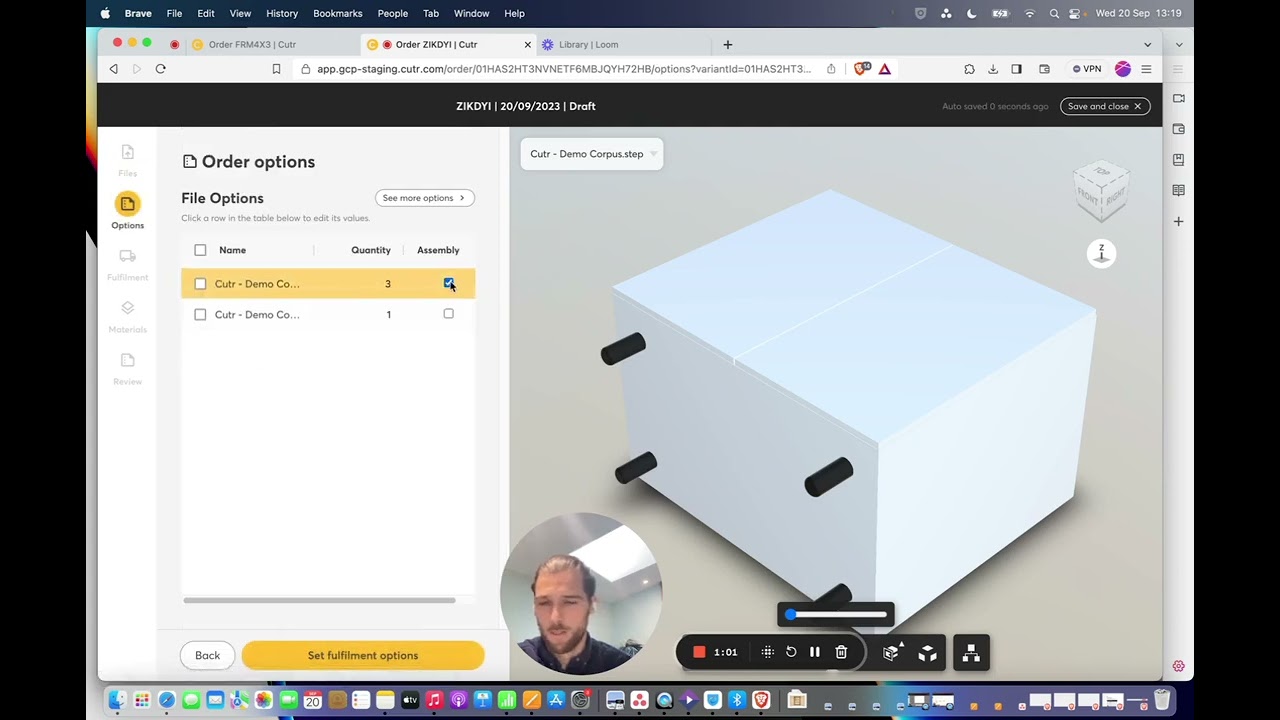Click the table horizontal scrollbar

click(319, 600)
